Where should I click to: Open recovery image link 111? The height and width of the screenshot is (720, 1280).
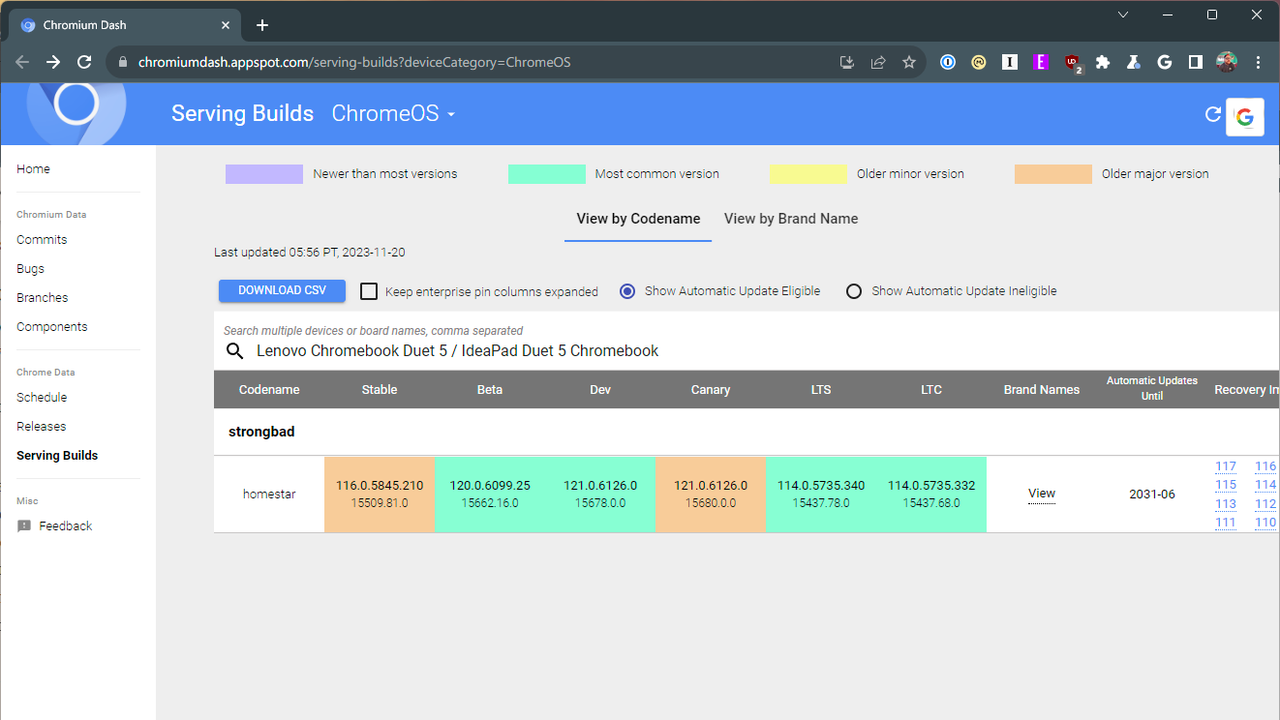point(1226,523)
